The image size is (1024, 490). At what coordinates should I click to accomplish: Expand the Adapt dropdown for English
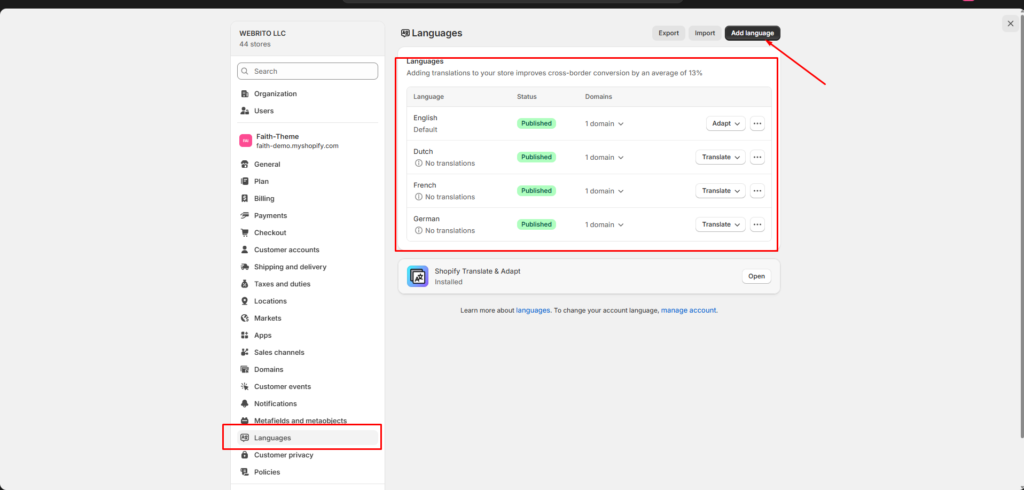[x=726, y=123]
